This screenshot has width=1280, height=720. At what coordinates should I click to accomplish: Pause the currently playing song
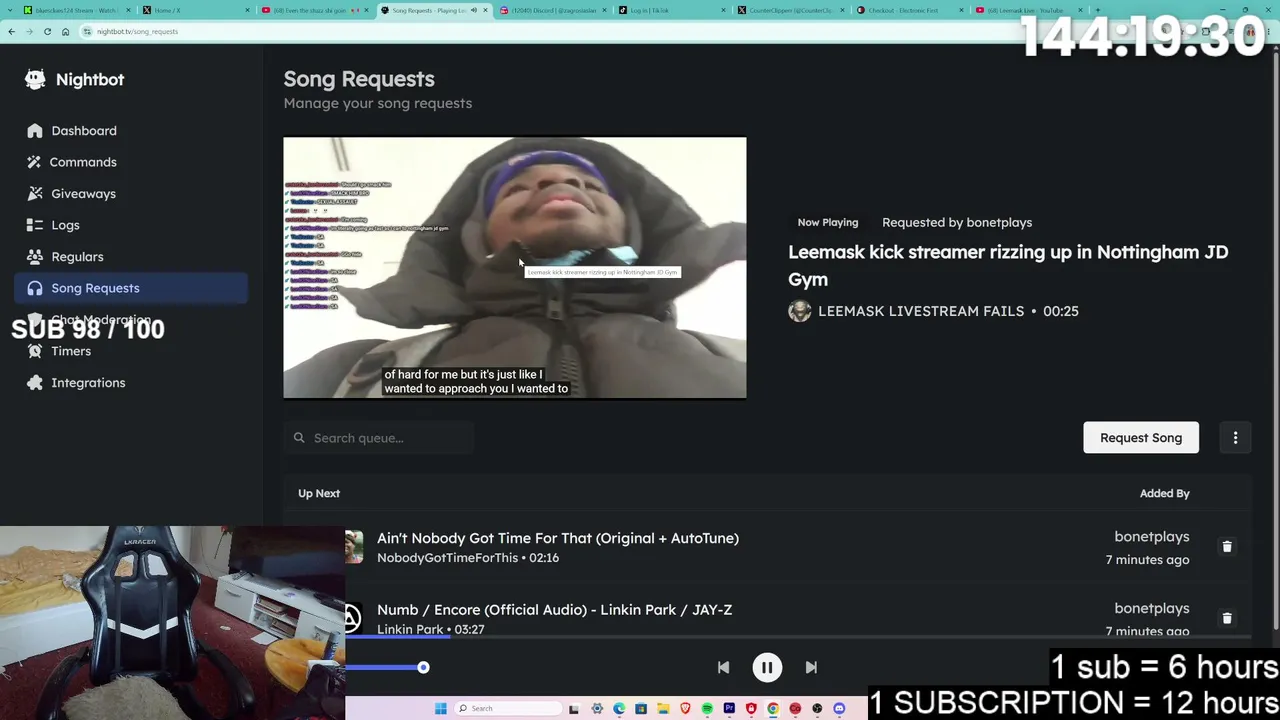[x=767, y=667]
